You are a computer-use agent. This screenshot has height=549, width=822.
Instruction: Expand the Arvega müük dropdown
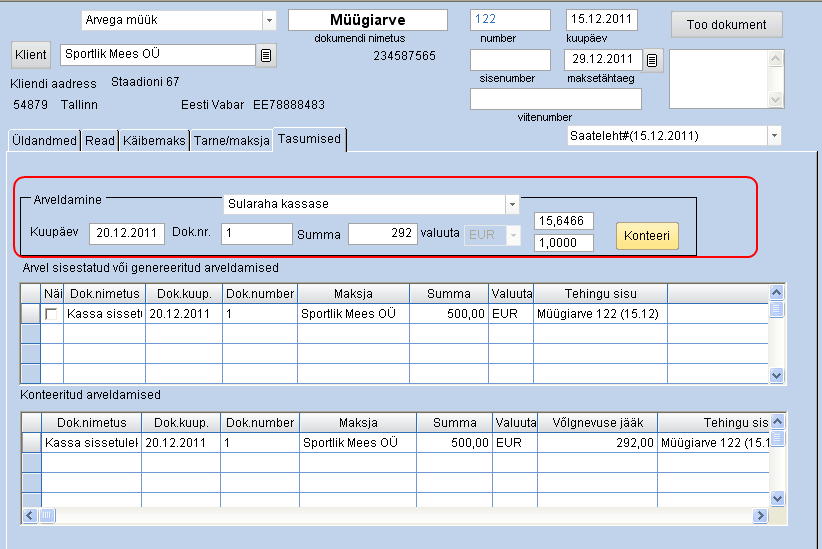pyautogui.click(x=269, y=20)
